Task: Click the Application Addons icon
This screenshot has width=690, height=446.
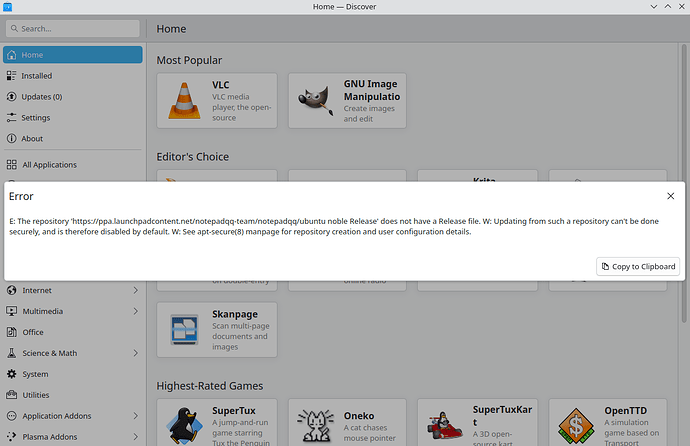Action: click(x=12, y=416)
